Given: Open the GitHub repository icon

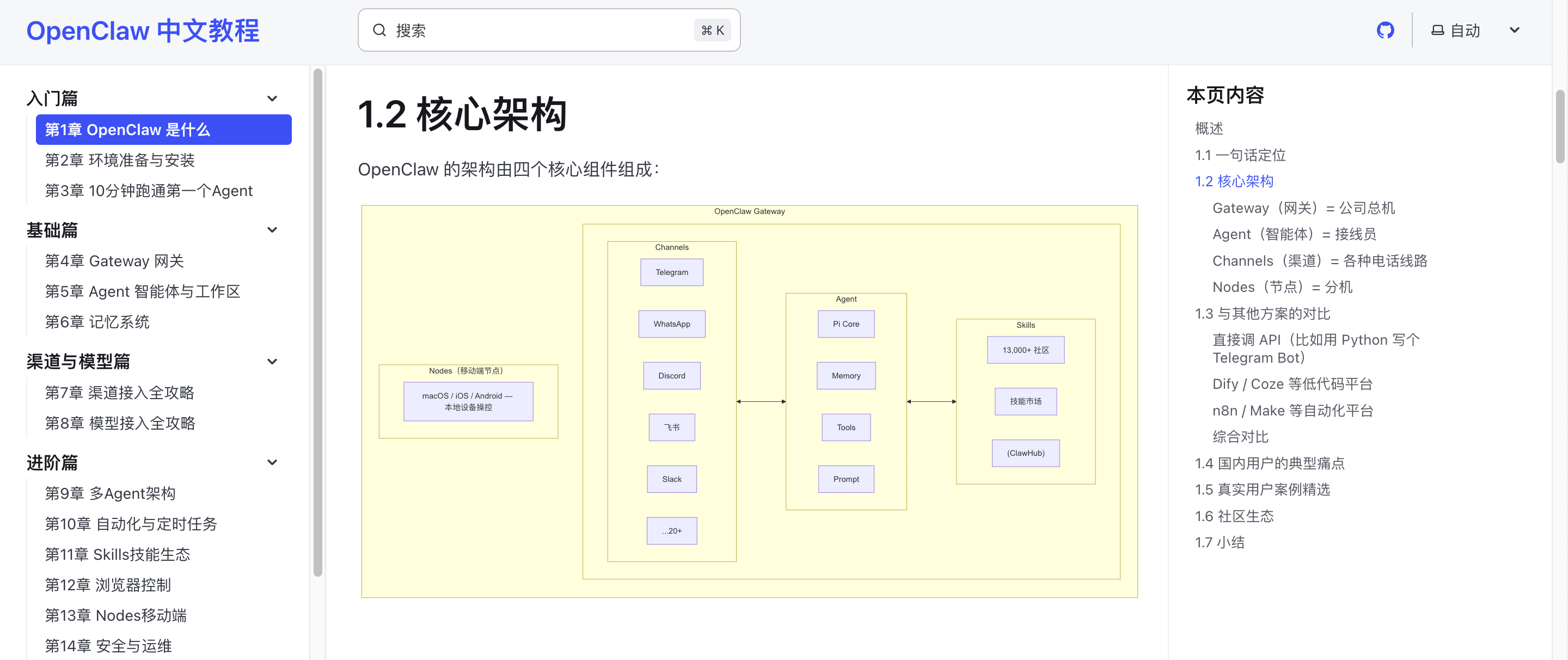Looking at the screenshot, I should coord(1385,30).
